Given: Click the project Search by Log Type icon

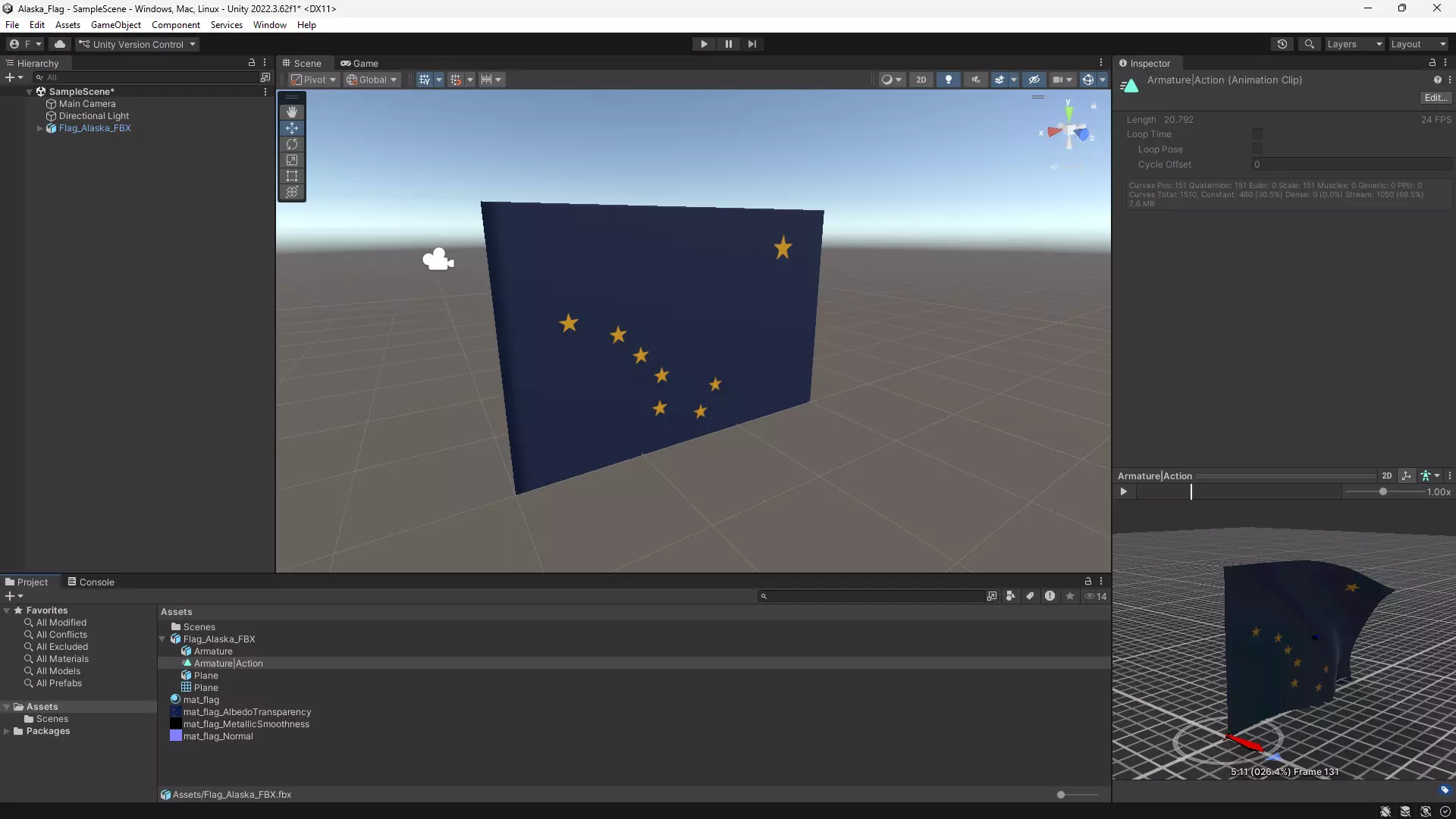Looking at the screenshot, I should point(1050,596).
